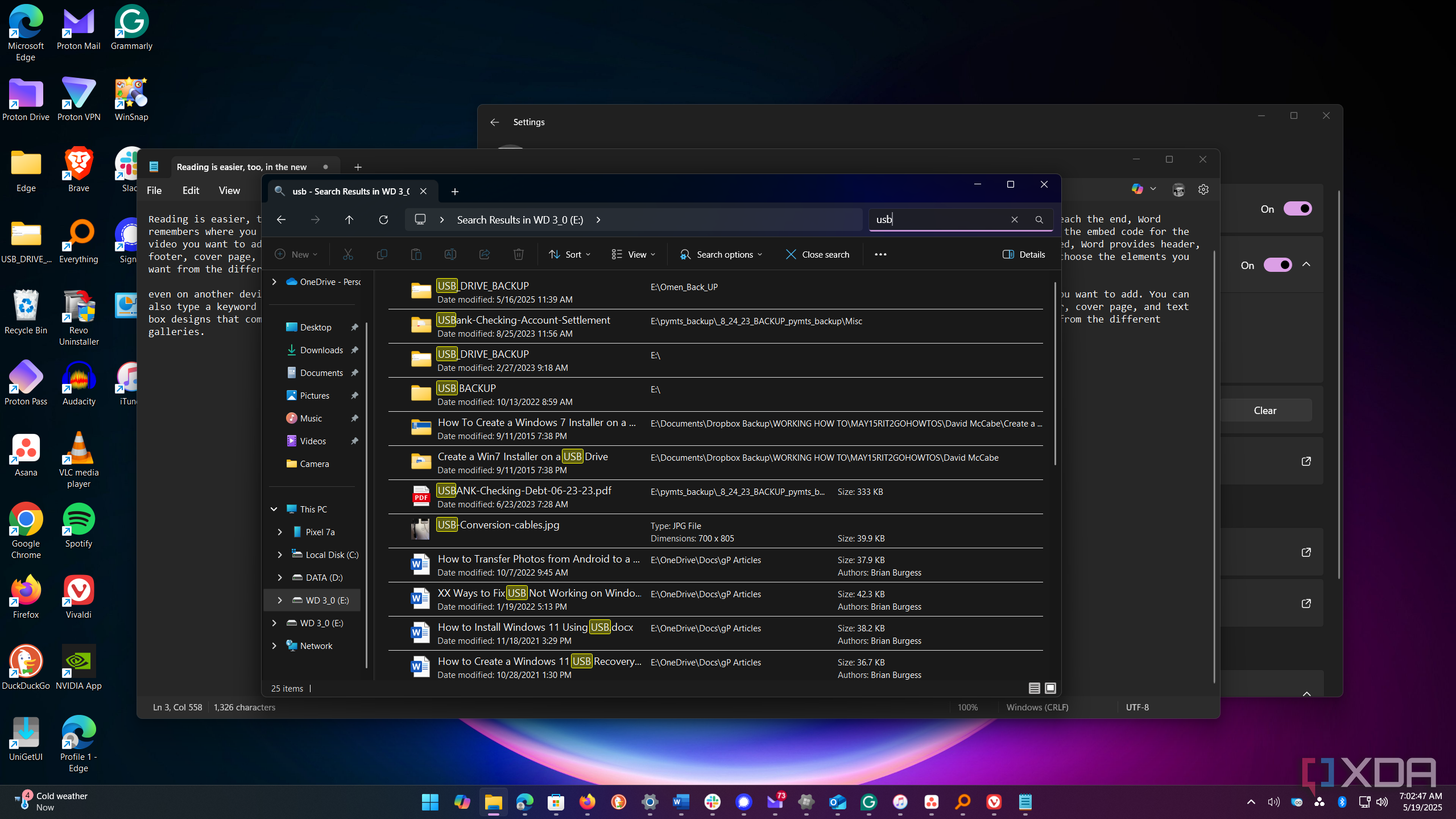
Task: Open the Sort dropdown in Explorer
Action: (x=570, y=254)
